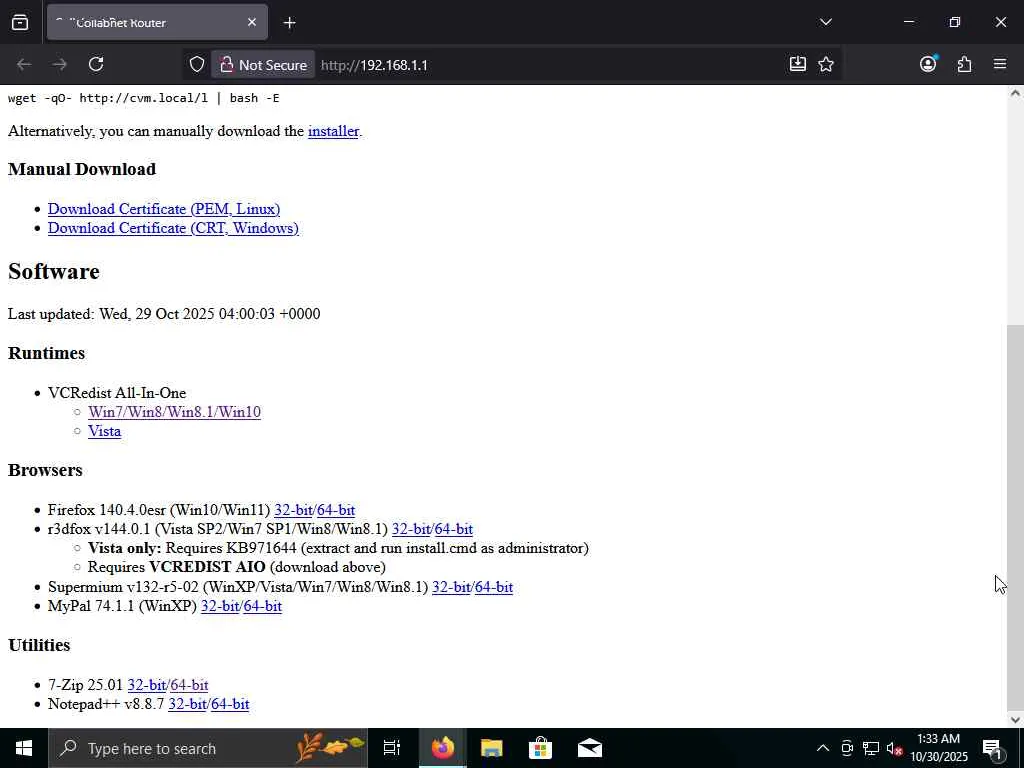The image size is (1024, 768).
Task: Download Certificate (PEM, Linux)
Action: 164,209
